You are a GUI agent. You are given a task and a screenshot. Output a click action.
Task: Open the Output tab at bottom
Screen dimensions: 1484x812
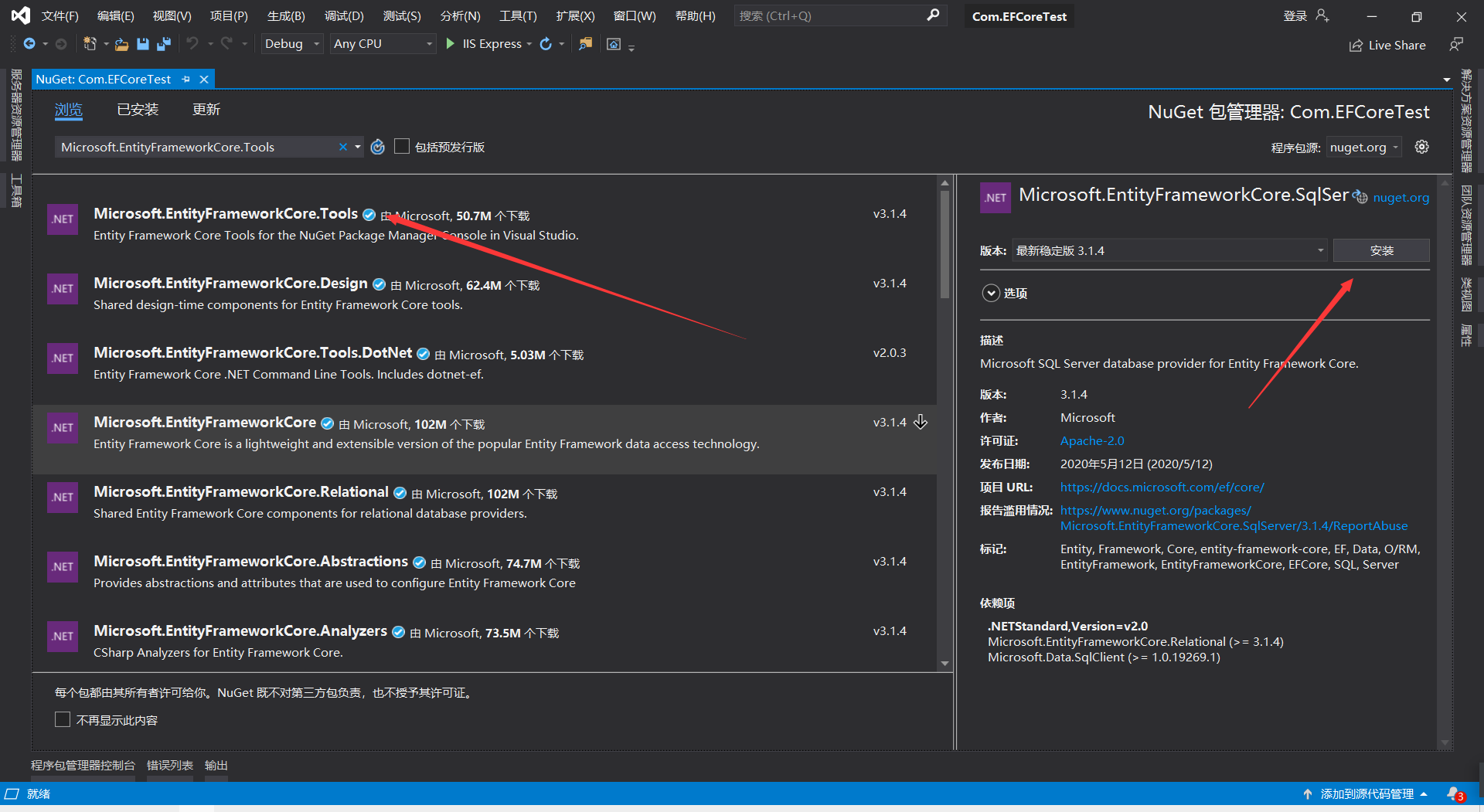tap(216, 765)
